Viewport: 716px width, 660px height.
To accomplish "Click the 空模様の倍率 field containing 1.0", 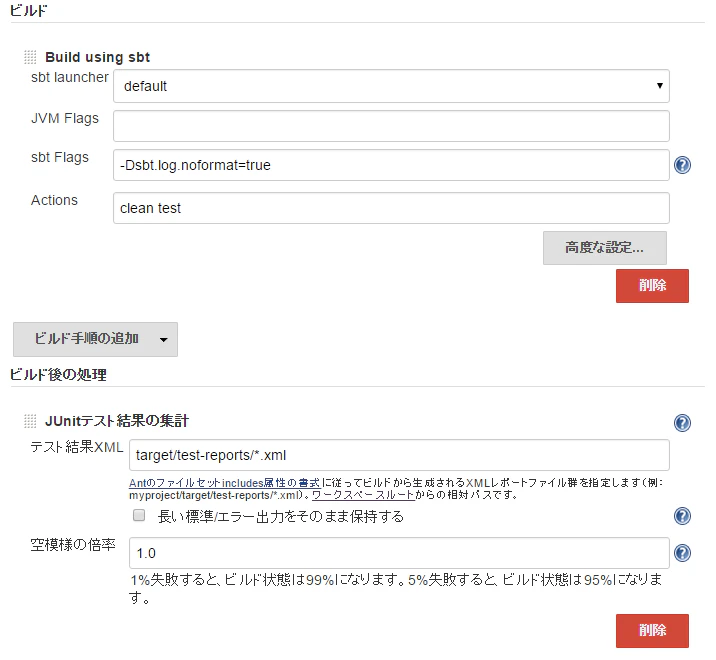I will pos(399,553).
